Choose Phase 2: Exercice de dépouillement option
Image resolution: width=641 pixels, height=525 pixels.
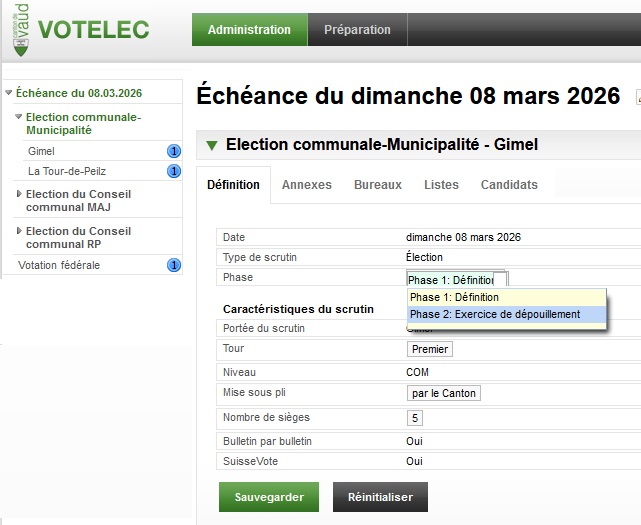pyautogui.click(x=495, y=314)
